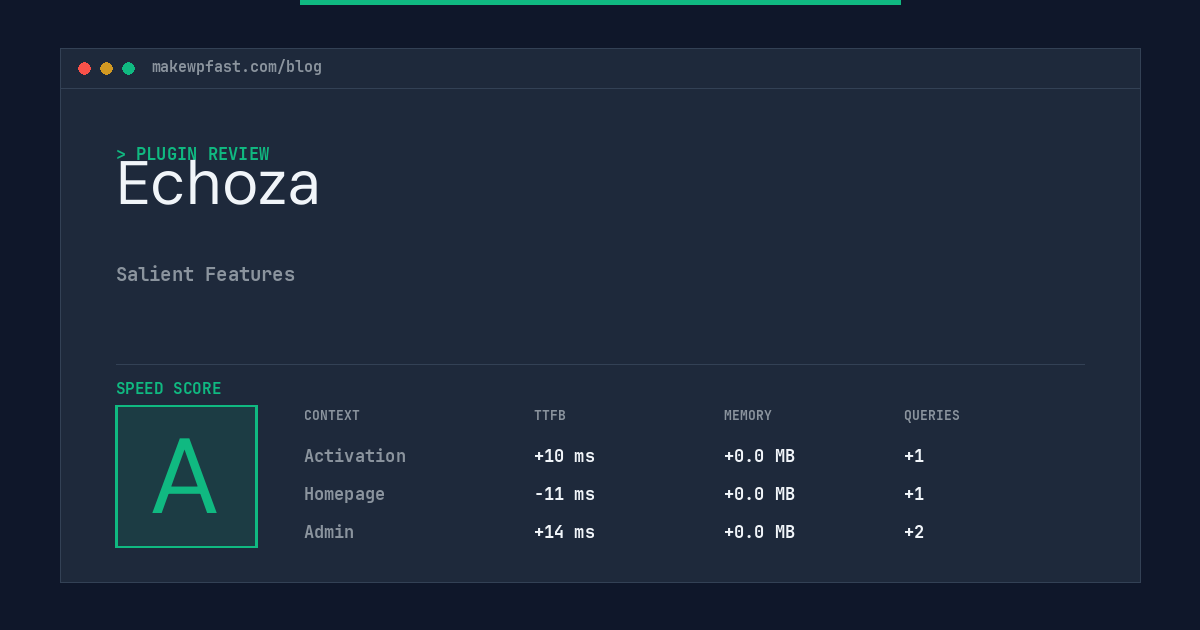Click the CONTEXT column header

point(332,416)
